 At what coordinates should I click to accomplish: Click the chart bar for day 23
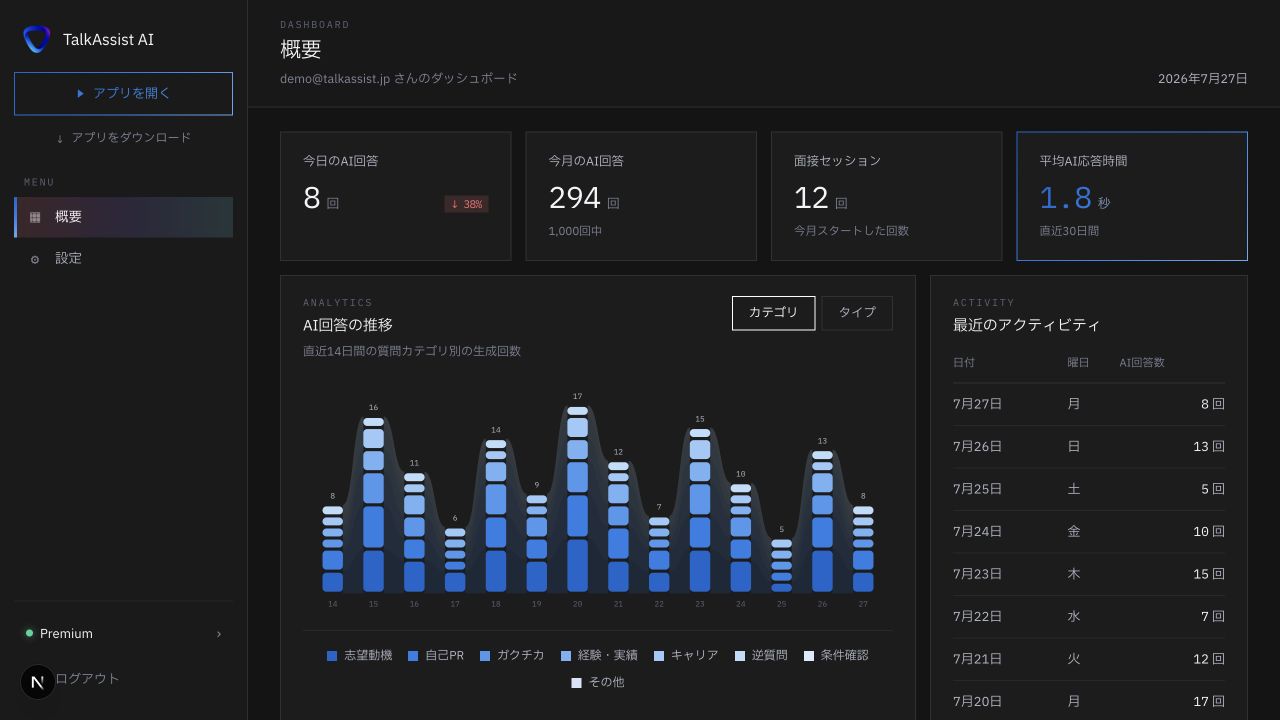click(x=700, y=511)
